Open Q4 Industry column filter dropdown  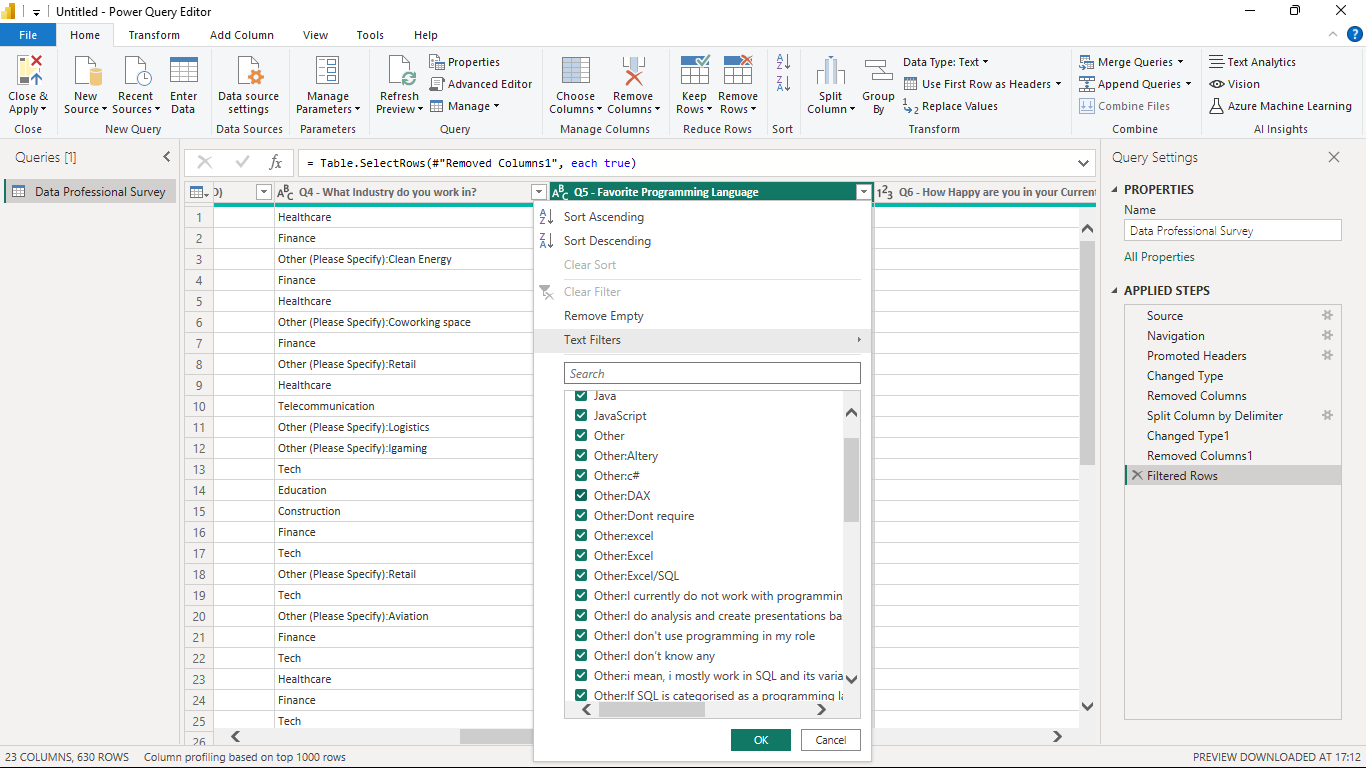539,192
